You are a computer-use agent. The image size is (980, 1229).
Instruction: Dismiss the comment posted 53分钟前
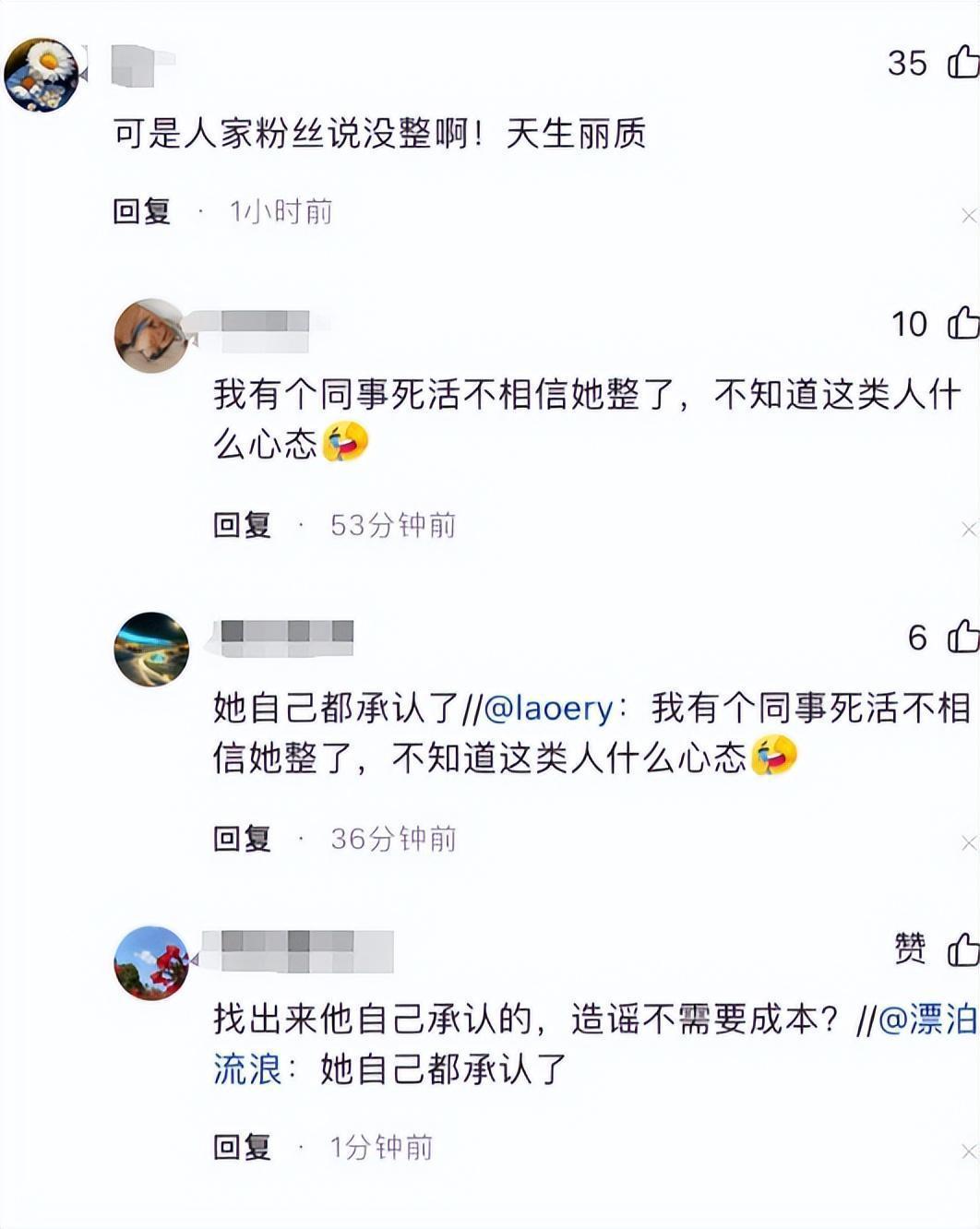click(x=969, y=530)
